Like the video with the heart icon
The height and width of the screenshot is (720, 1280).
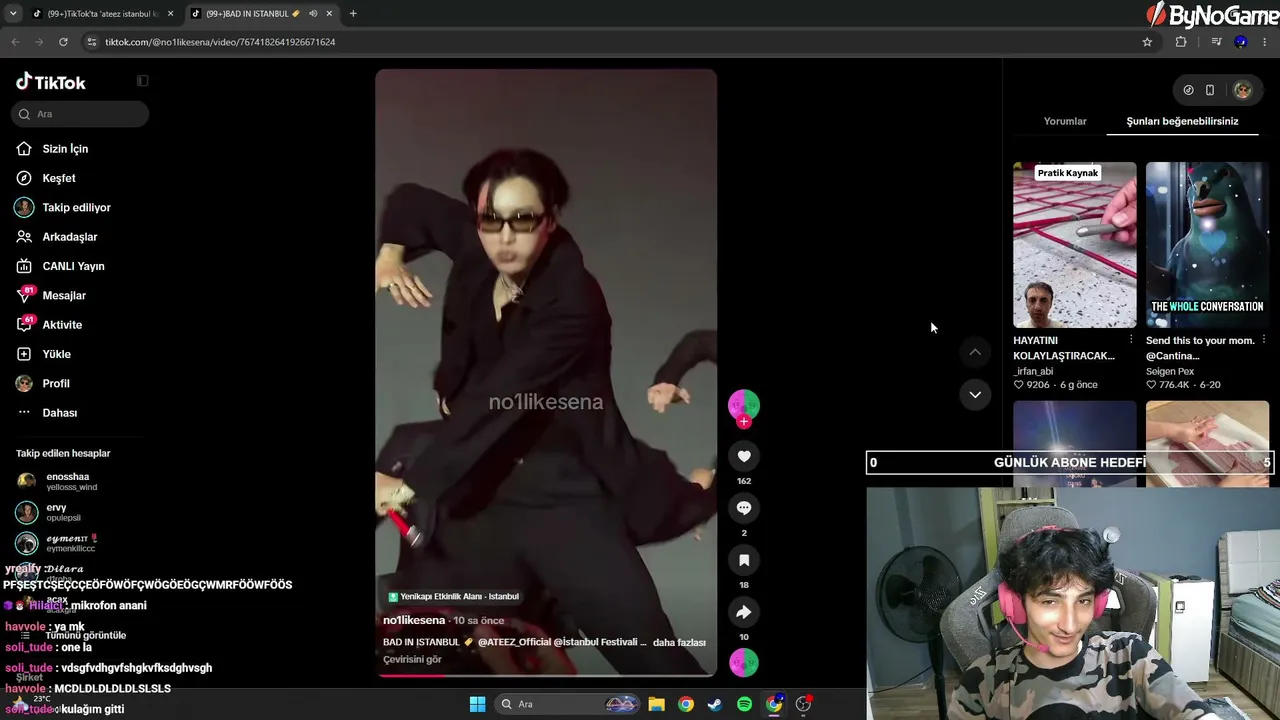click(744, 456)
